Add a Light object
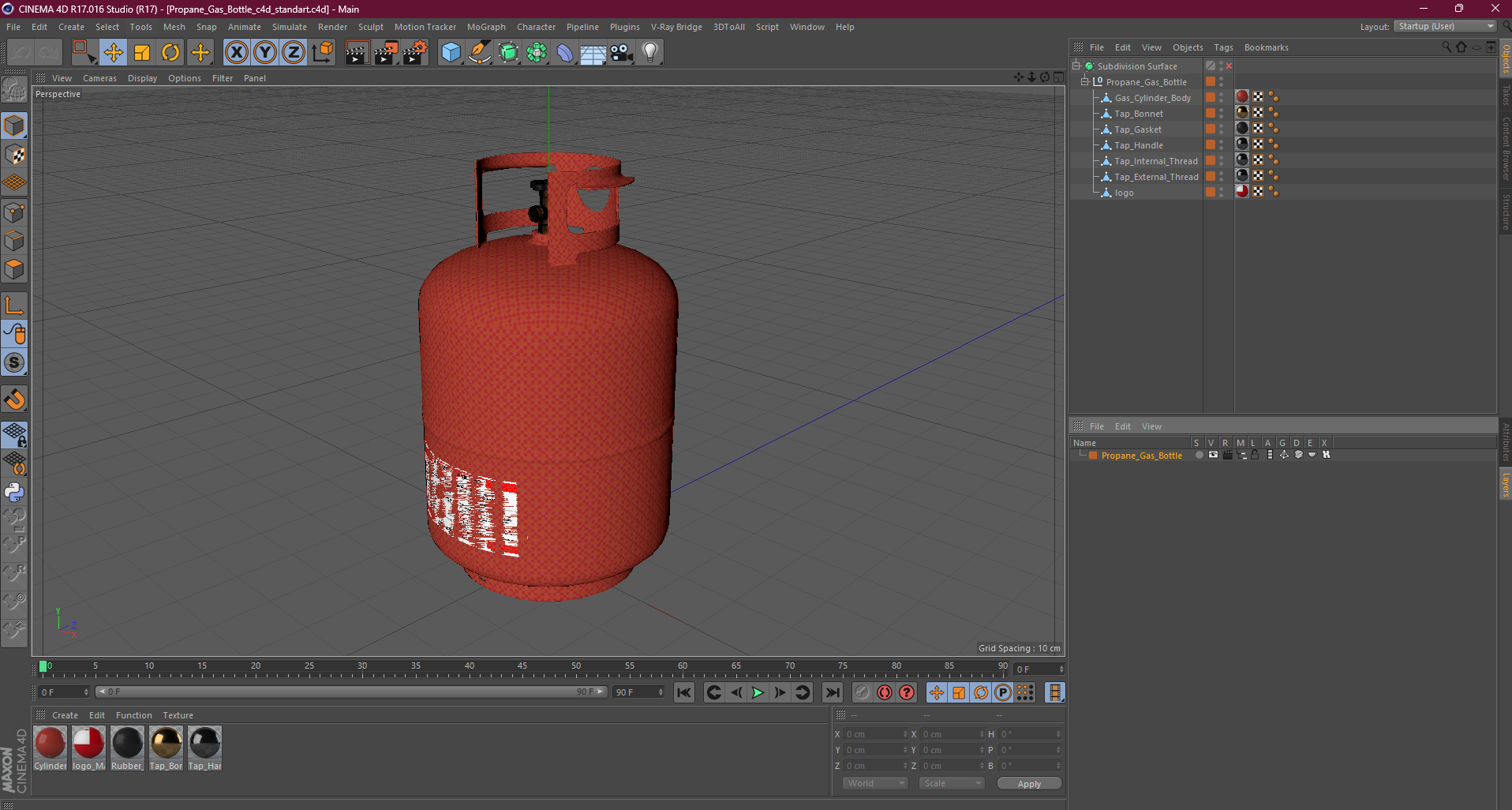 coord(650,53)
